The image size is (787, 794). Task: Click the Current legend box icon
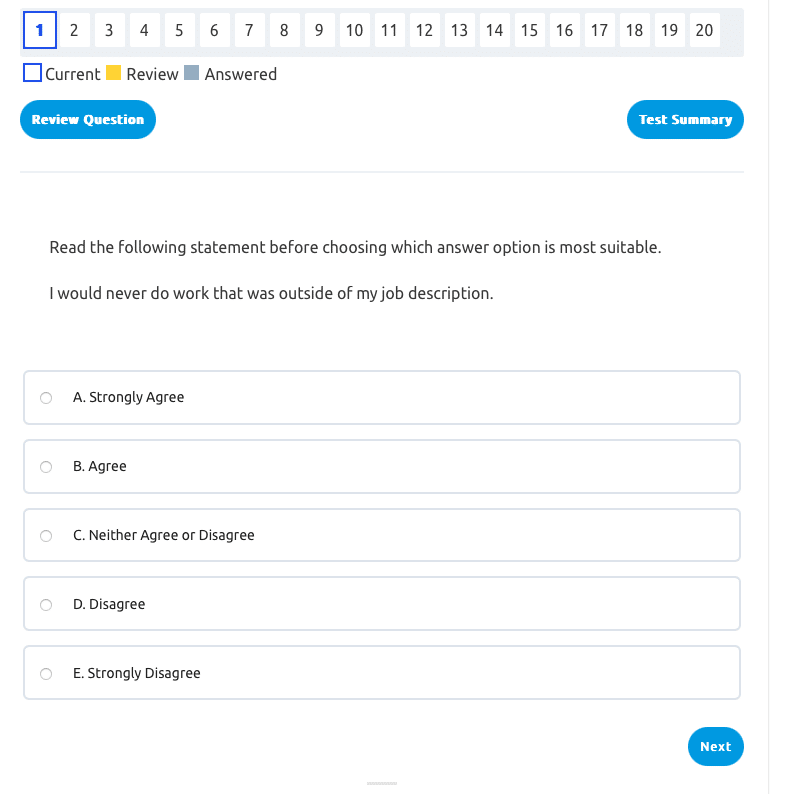32,73
